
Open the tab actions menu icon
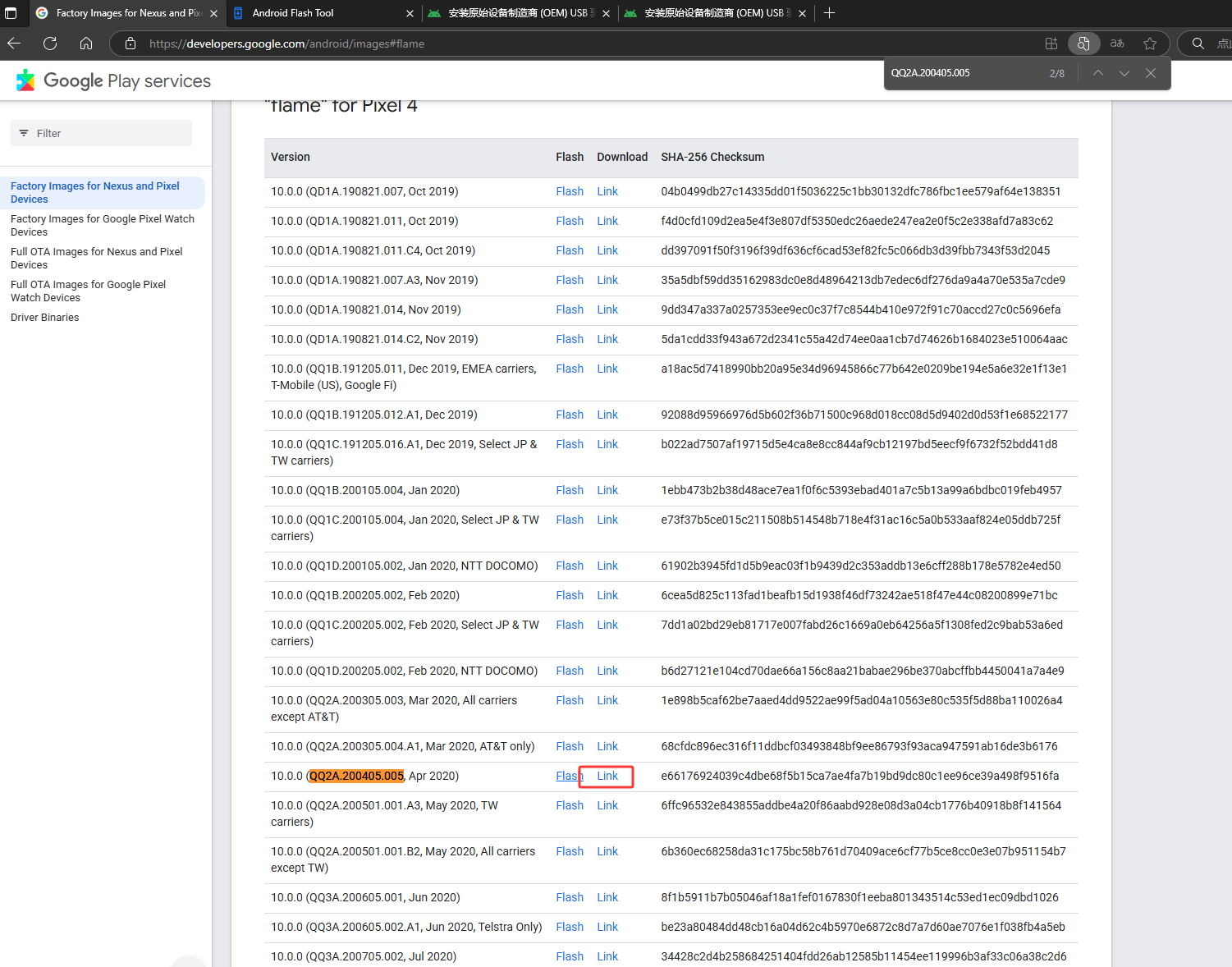point(11,13)
